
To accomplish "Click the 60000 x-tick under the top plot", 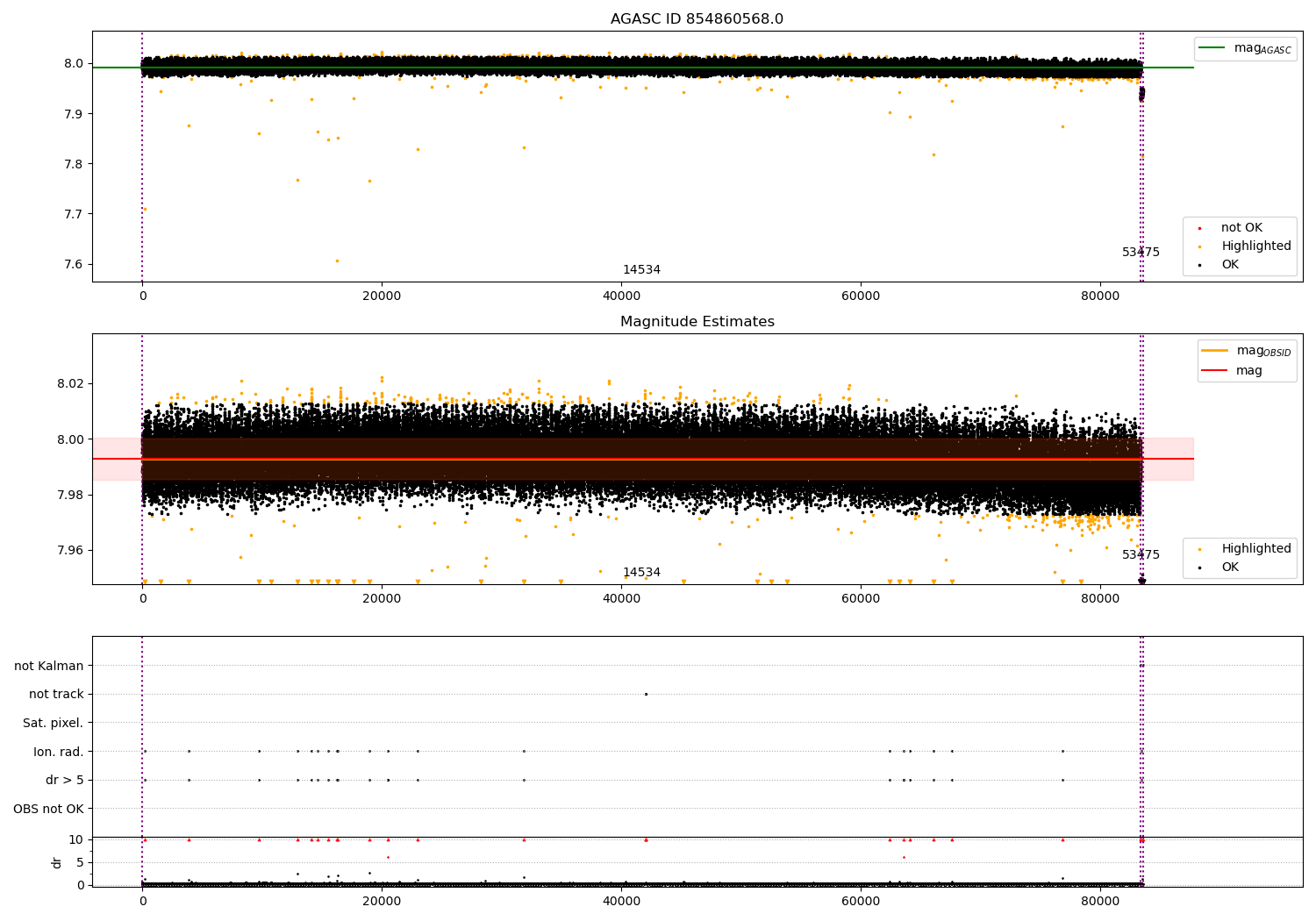I will [861, 296].
